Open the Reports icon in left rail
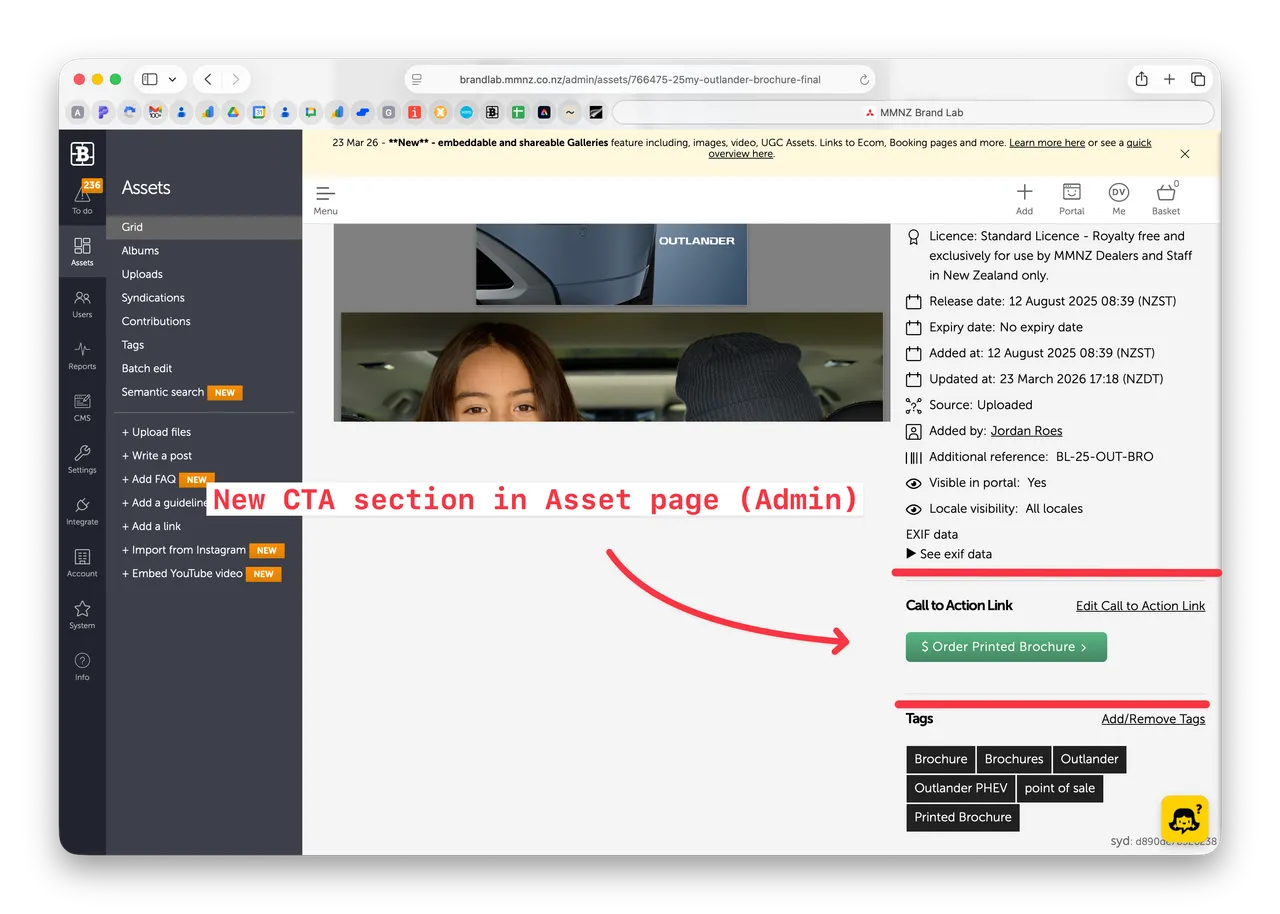Viewport: 1280px width, 914px height. (x=82, y=355)
